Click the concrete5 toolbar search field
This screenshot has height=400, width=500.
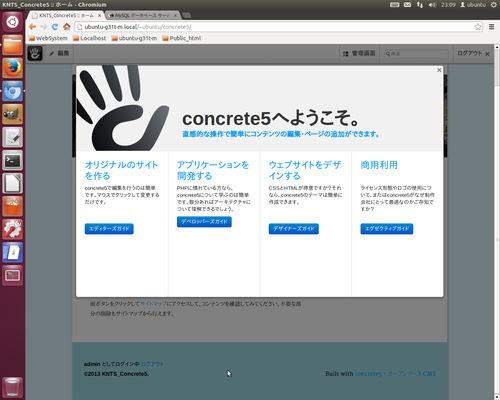(416, 53)
